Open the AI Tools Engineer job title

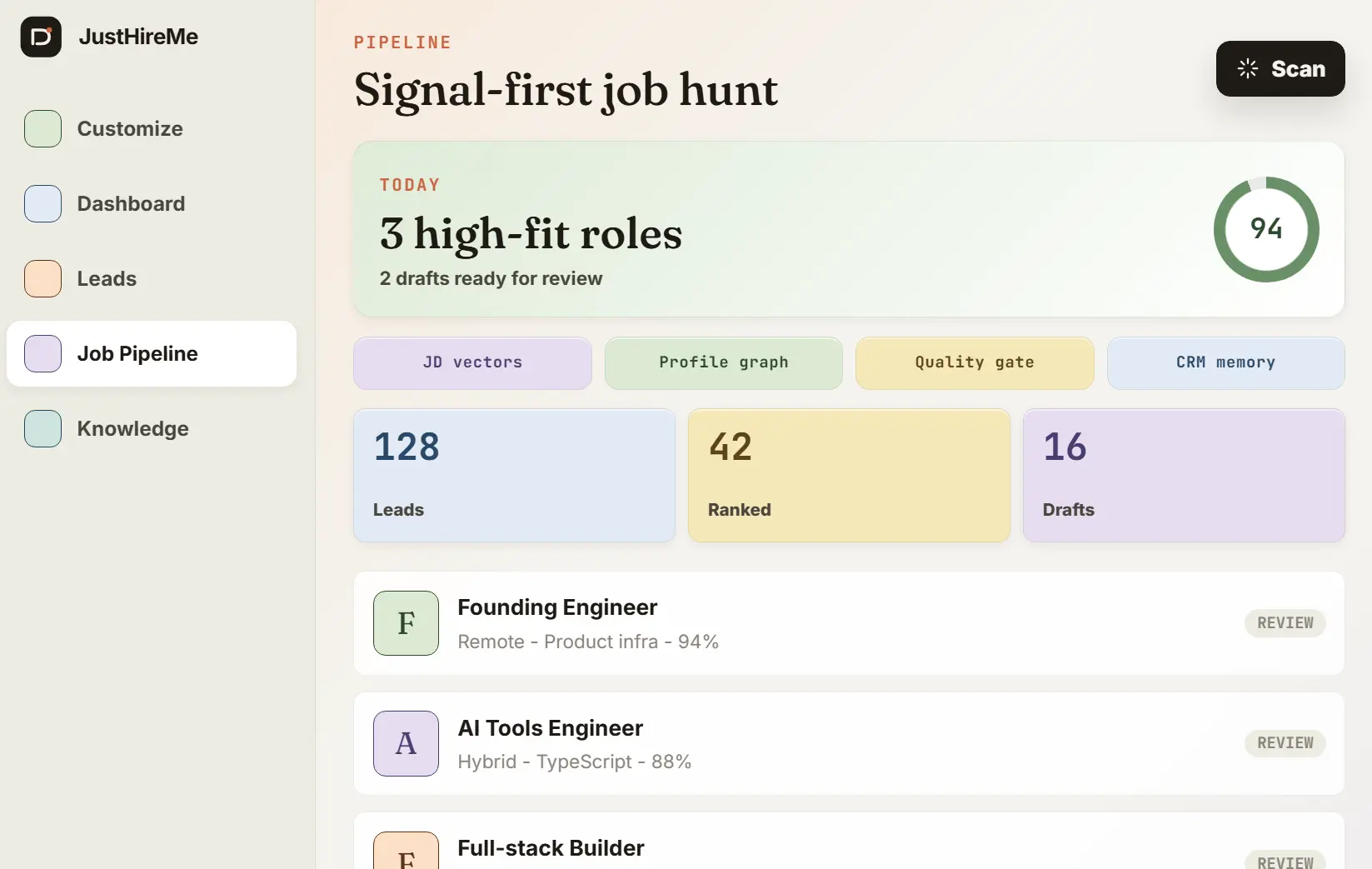pos(550,728)
